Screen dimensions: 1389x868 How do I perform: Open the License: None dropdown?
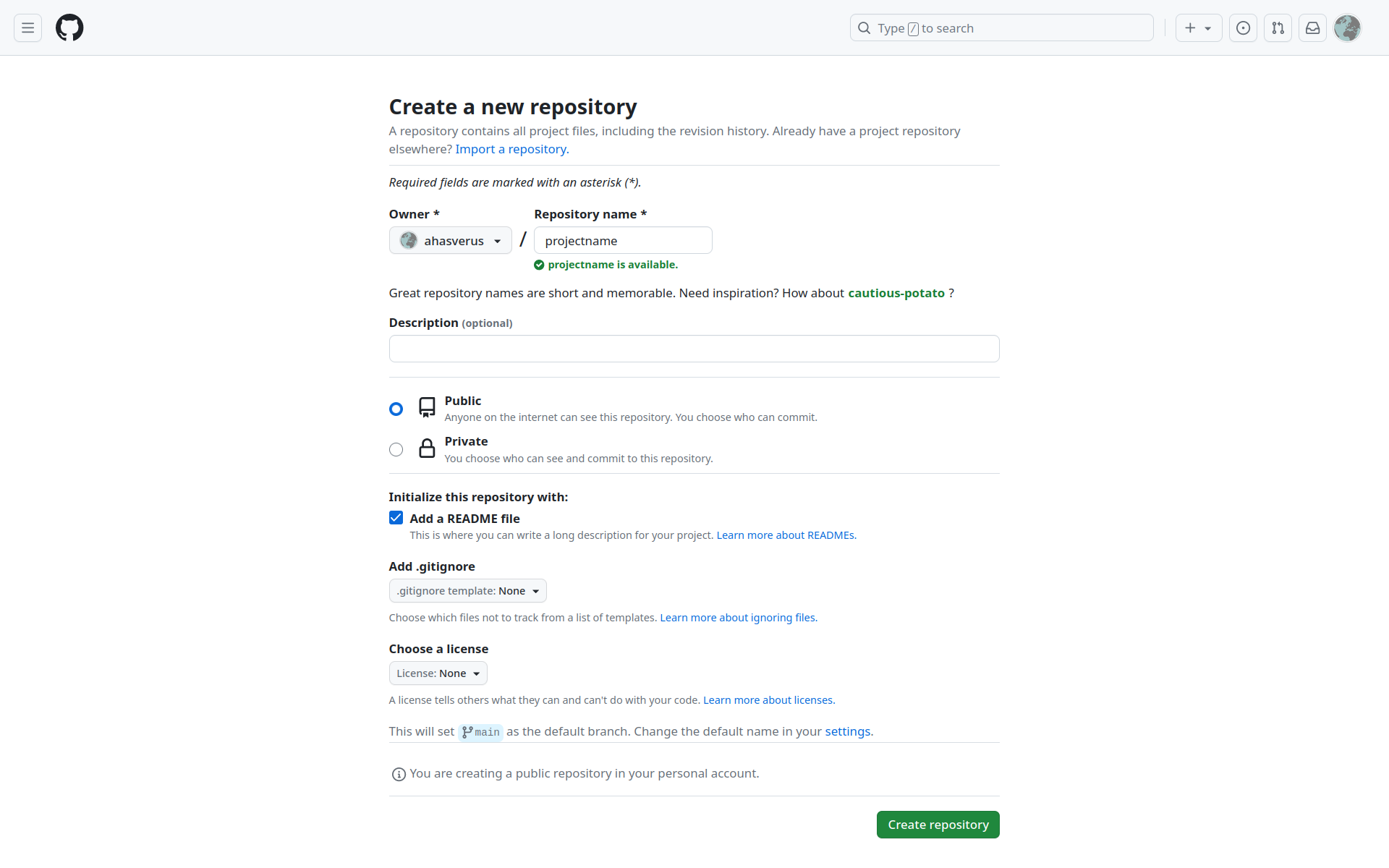click(x=438, y=673)
